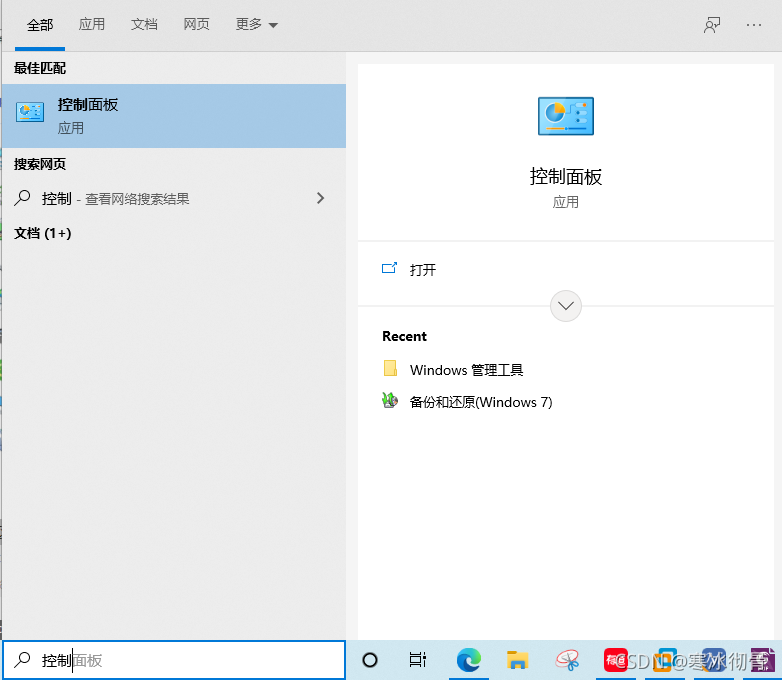The width and height of the screenshot is (782, 680).
Task: Click the 控制面板 title in preview pane
Action: pyautogui.click(x=566, y=177)
